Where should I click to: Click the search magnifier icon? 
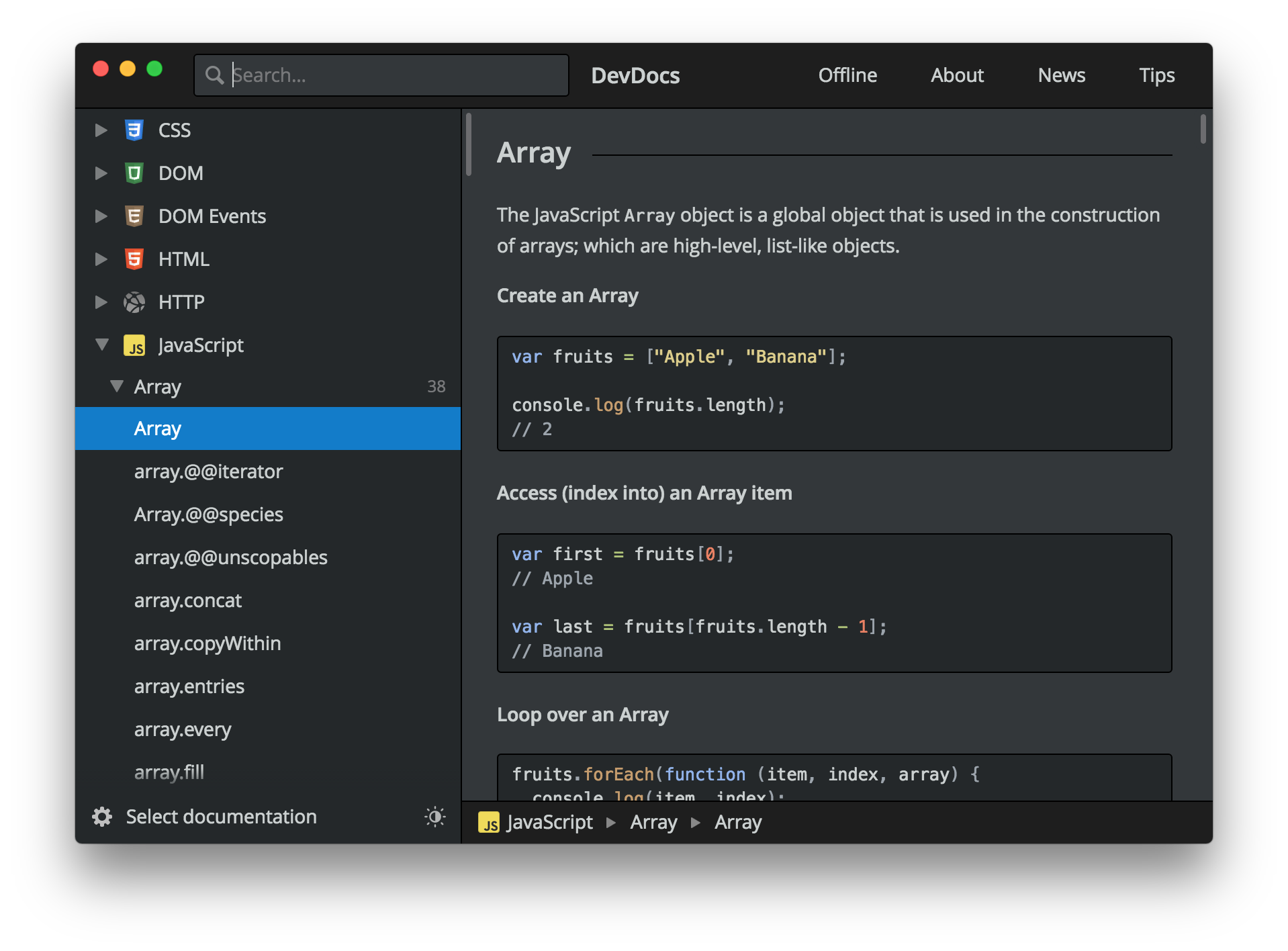point(214,75)
